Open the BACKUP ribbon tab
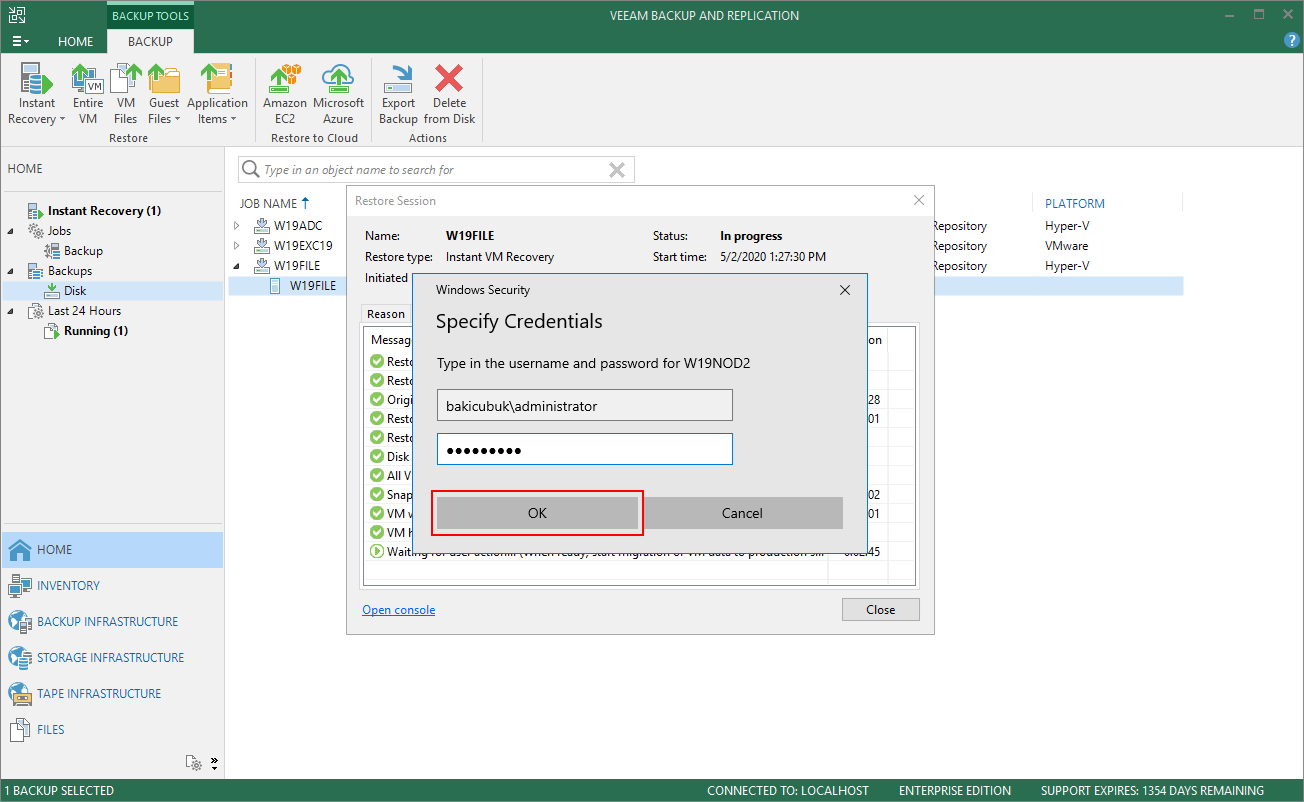Viewport: 1304px width, 802px height. 150,42
